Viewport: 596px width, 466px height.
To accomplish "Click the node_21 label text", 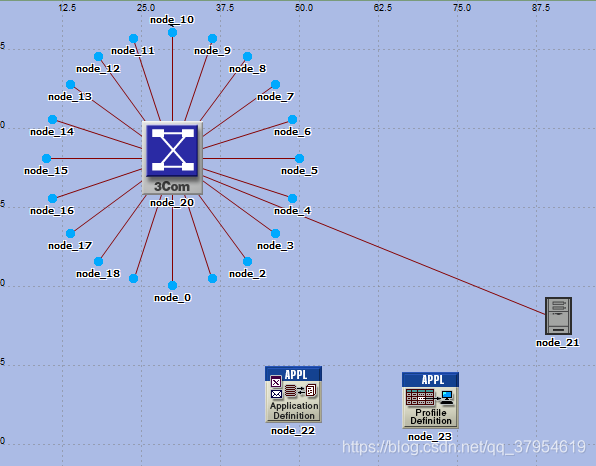I will (558, 343).
